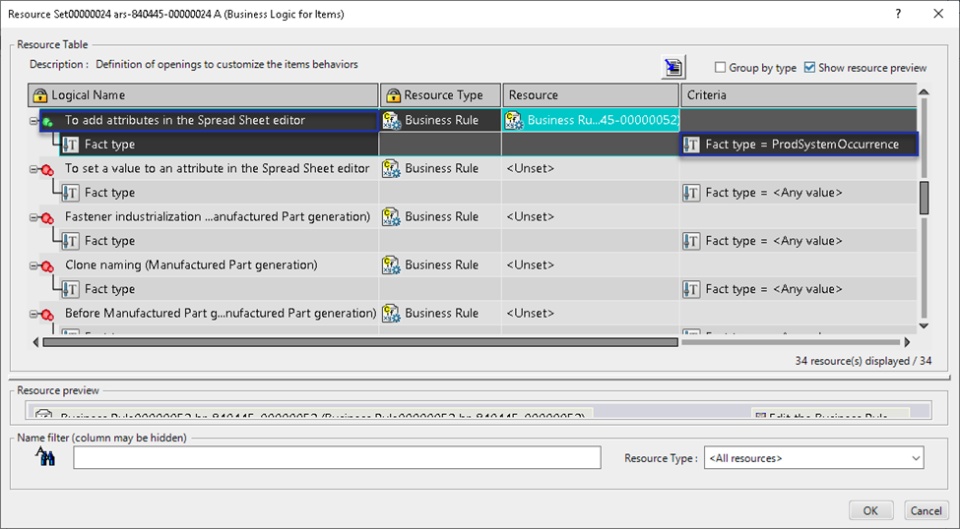
Task: Click Fact type icon under 'To set a value' row
Action: [x=70, y=193]
